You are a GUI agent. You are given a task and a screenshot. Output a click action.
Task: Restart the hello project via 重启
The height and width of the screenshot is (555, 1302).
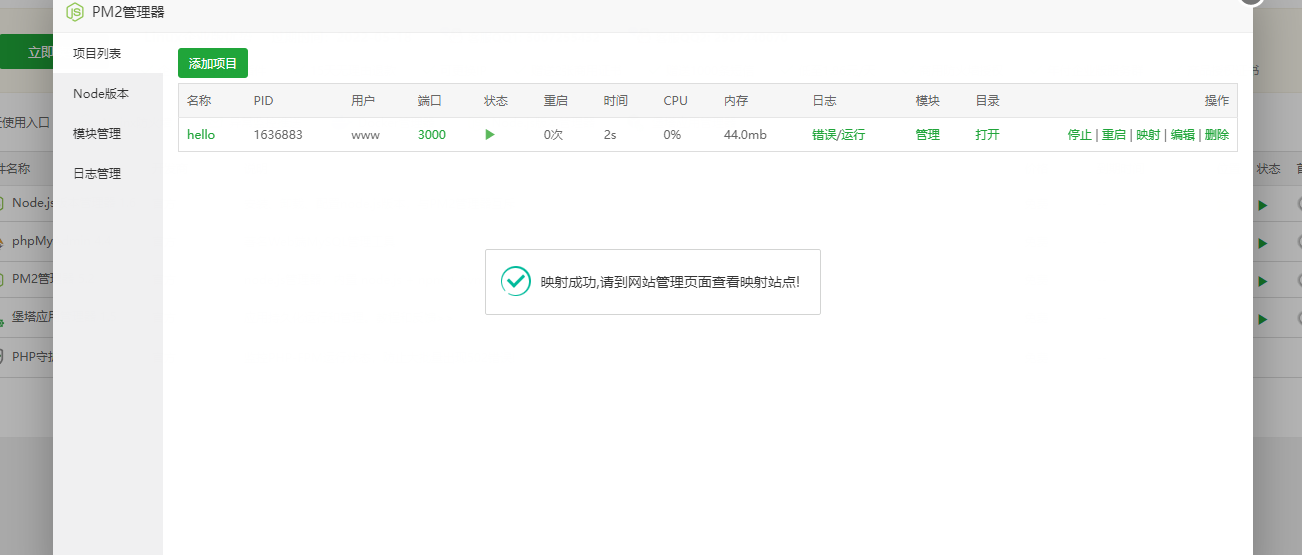[1114, 134]
